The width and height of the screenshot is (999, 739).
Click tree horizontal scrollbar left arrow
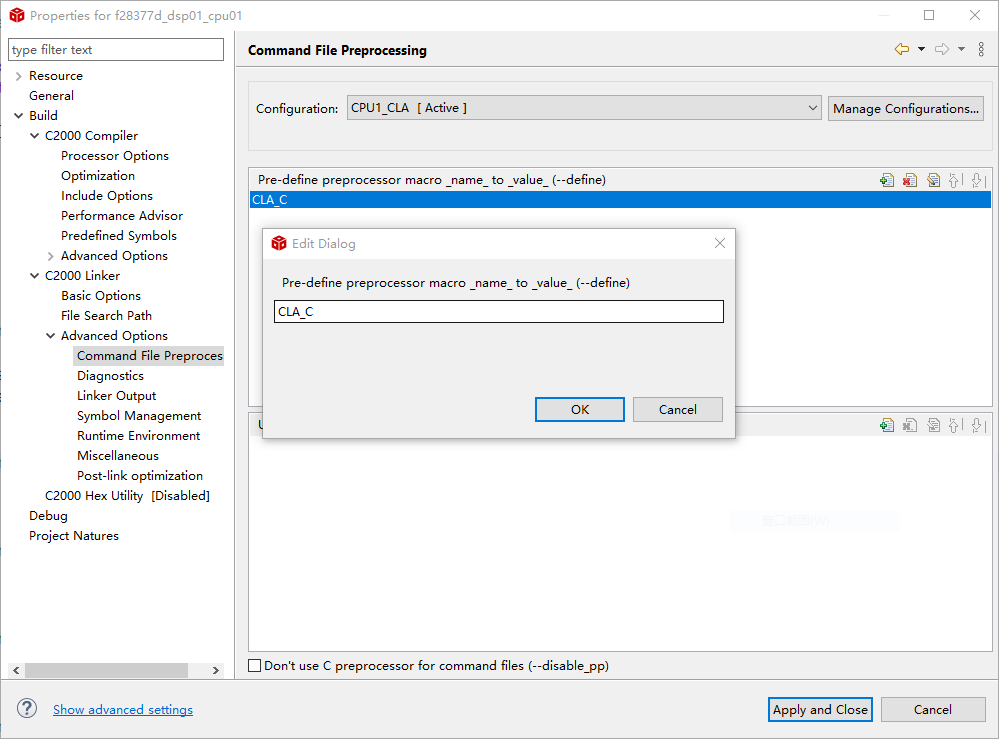tap(16, 670)
